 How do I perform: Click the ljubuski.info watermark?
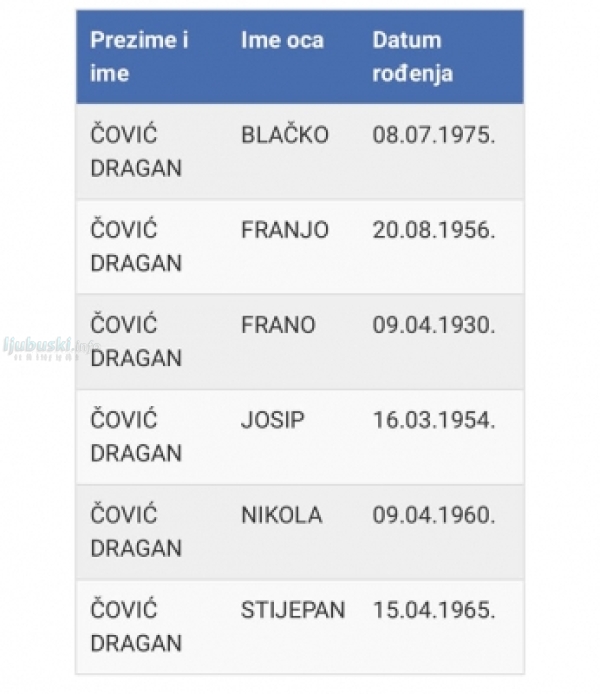(x=40, y=345)
